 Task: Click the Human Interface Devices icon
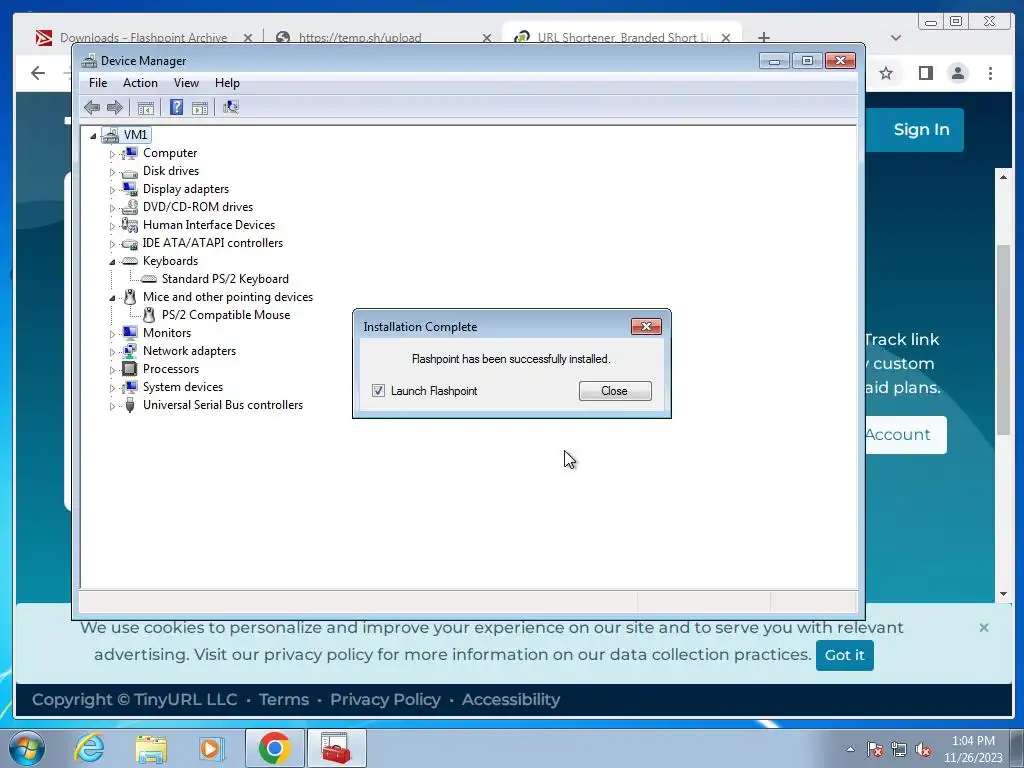click(130, 225)
